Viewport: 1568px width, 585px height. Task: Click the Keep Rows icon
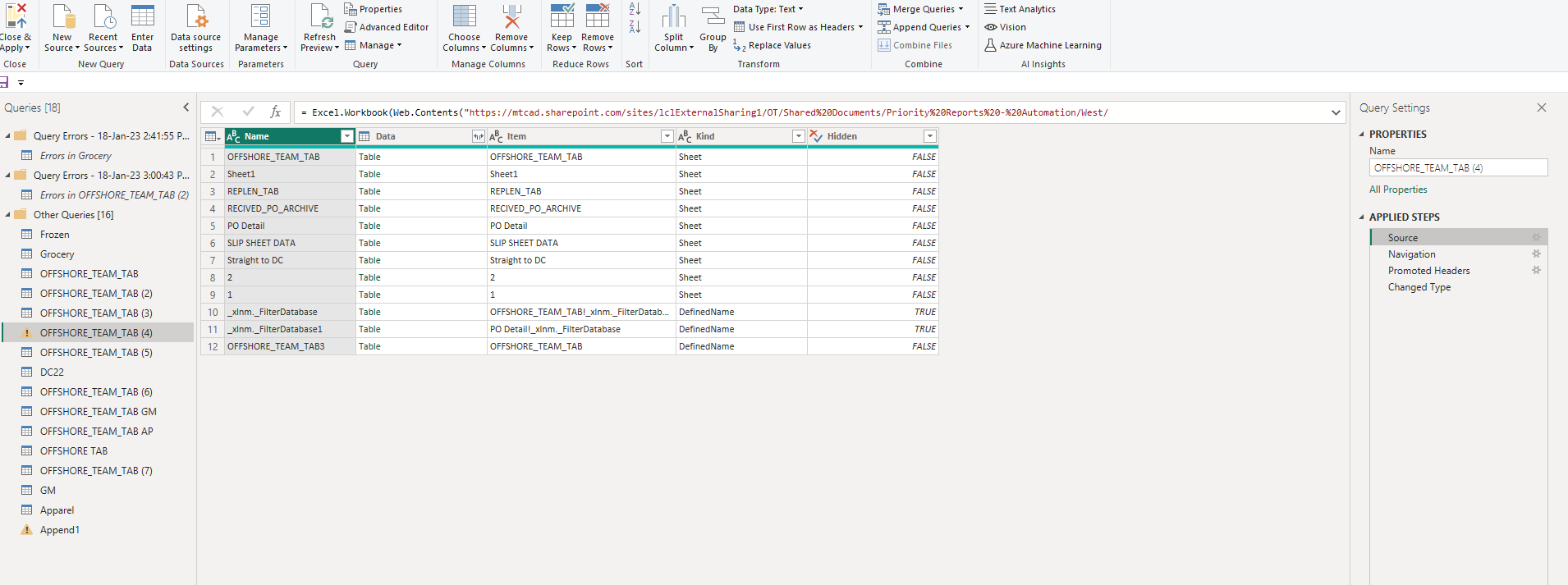[562, 16]
